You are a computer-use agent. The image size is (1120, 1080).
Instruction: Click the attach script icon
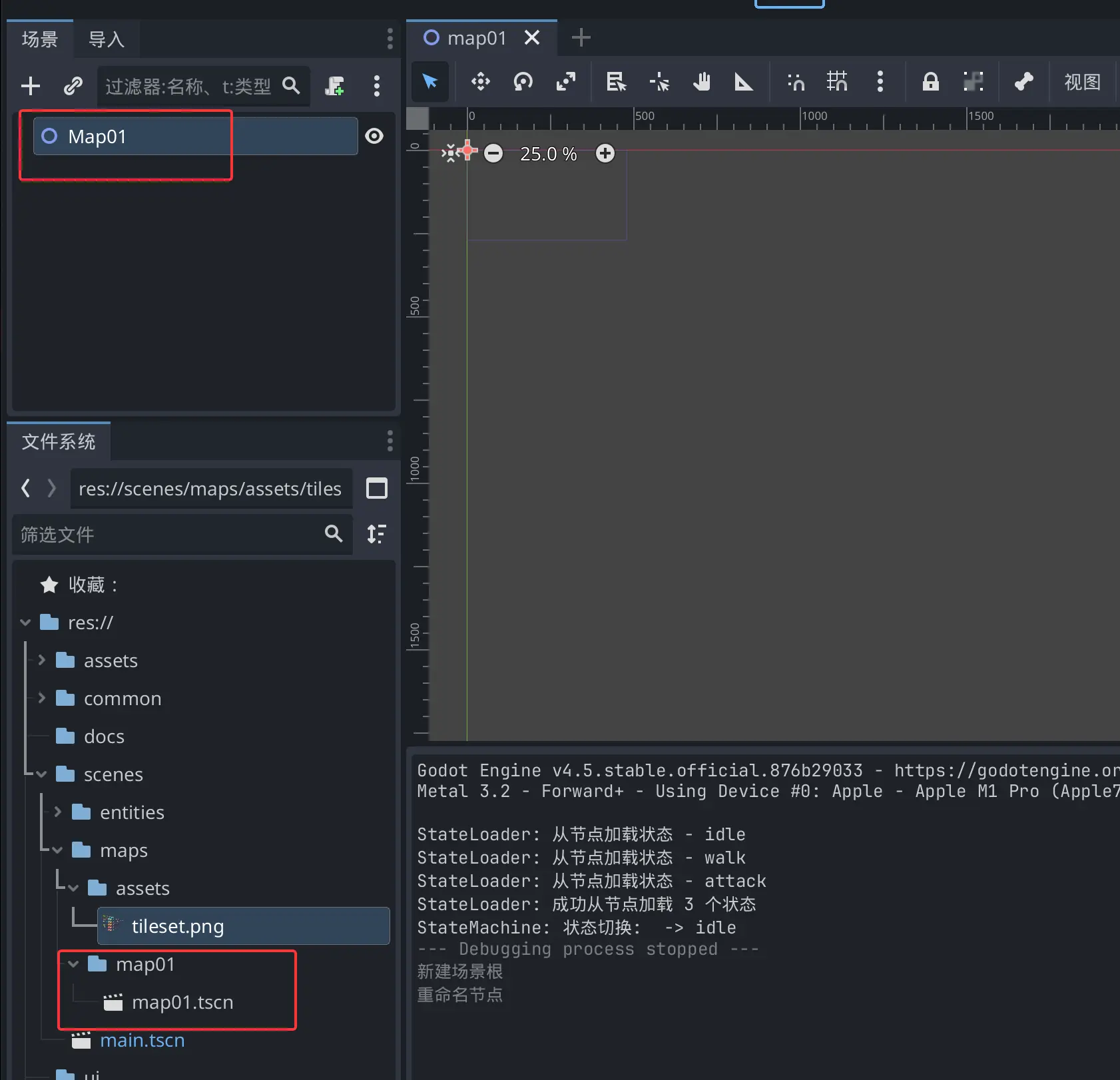pyautogui.click(x=334, y=86)
